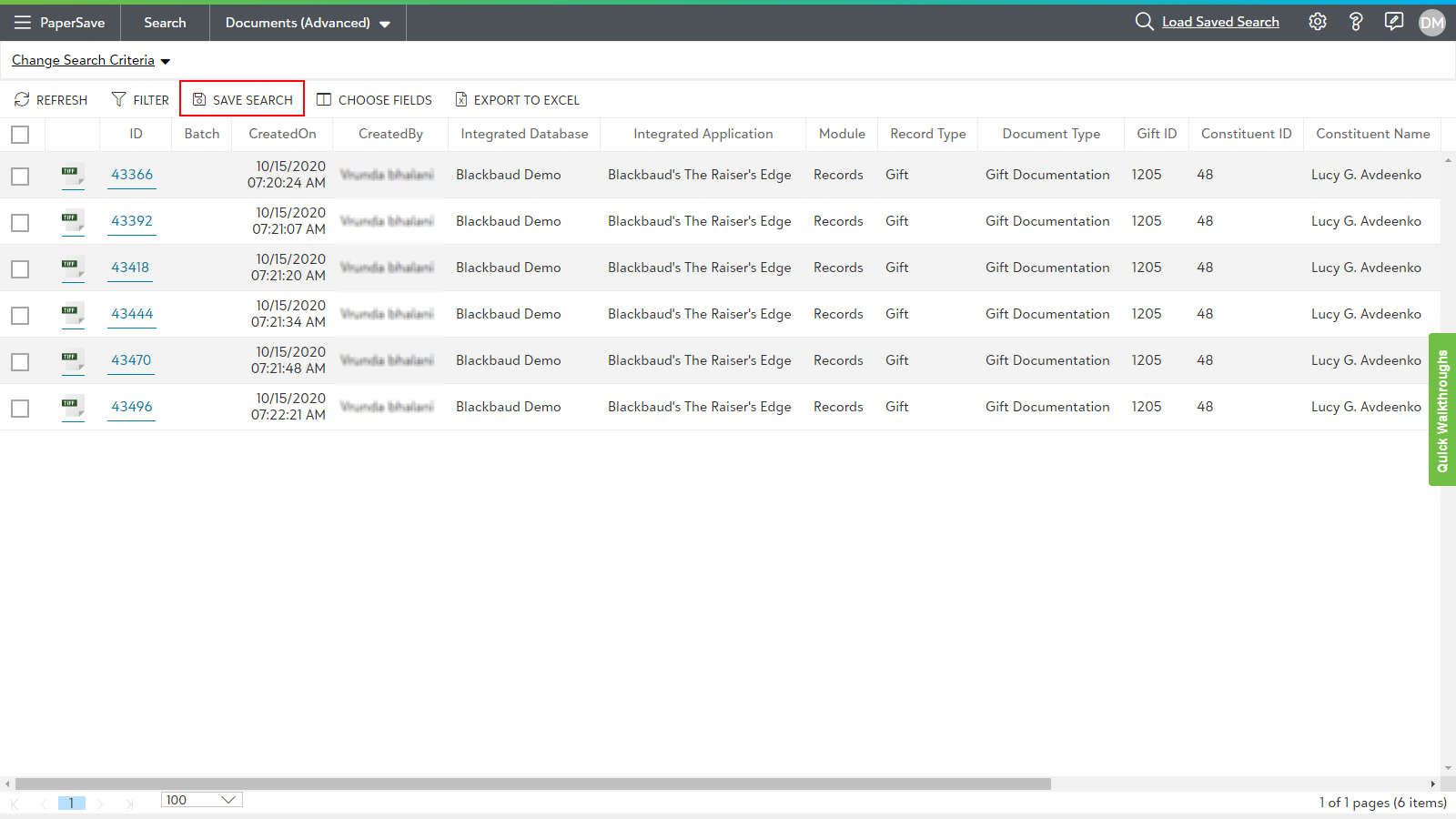The height and width of the screenshot is (819, 1456).
Task: Click the settings gear icon
Action: coord(1317,22)
